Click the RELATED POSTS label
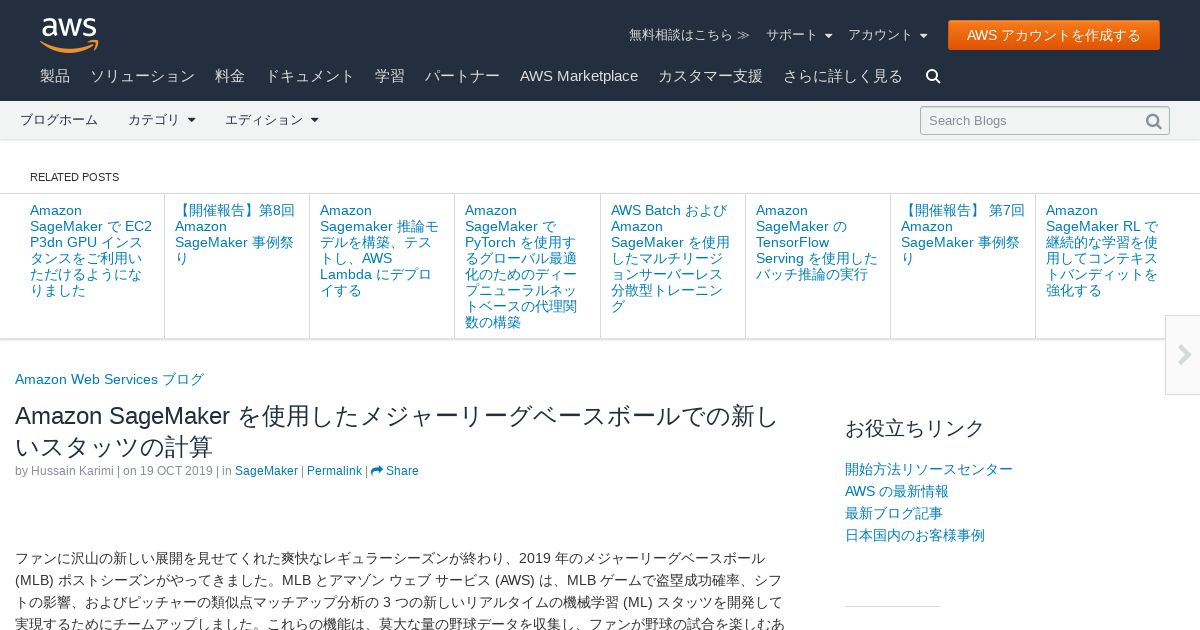The image size is (1200, 630). 74,177
